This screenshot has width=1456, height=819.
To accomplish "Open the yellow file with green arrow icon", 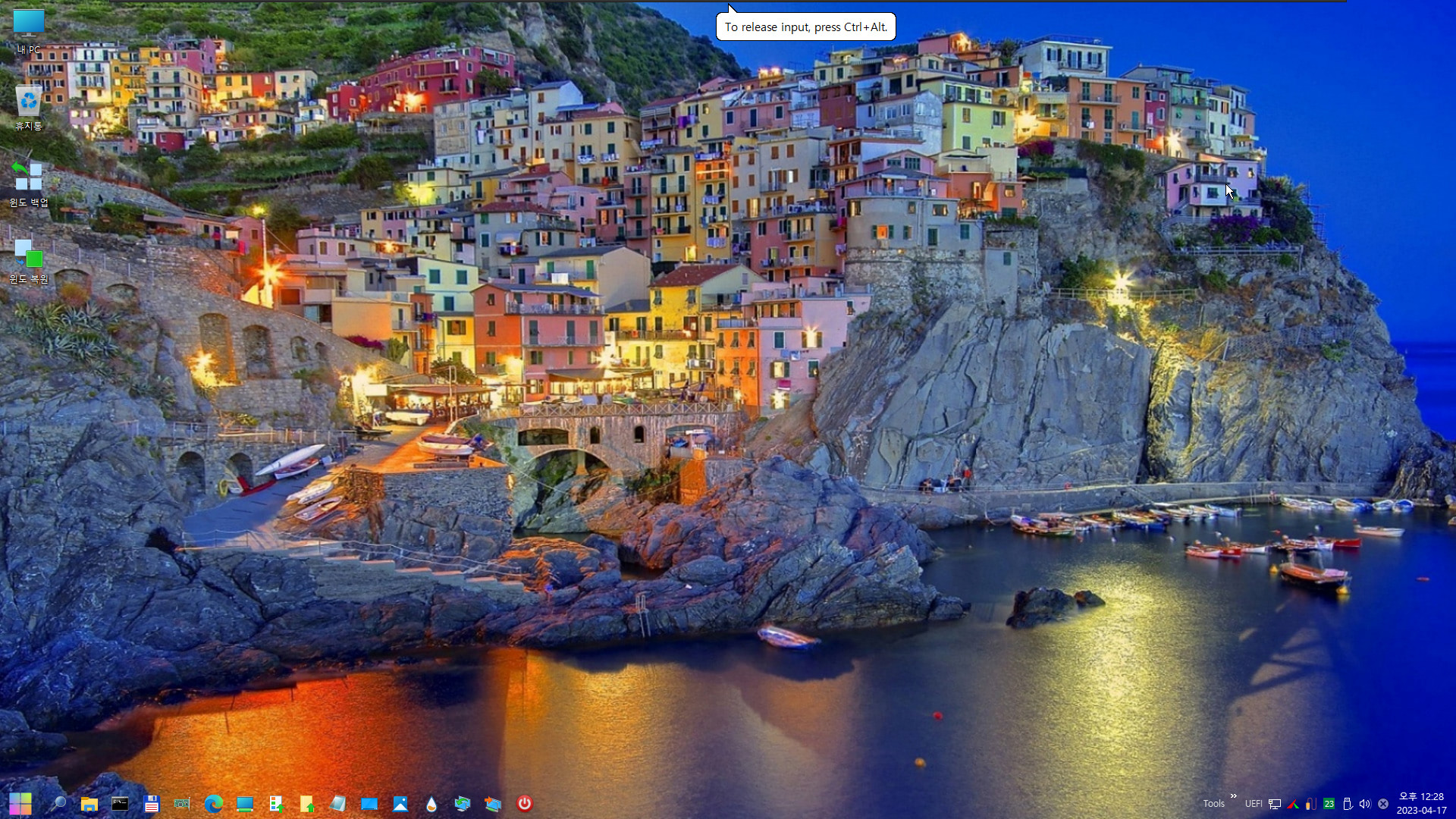I will click(307, 804).
